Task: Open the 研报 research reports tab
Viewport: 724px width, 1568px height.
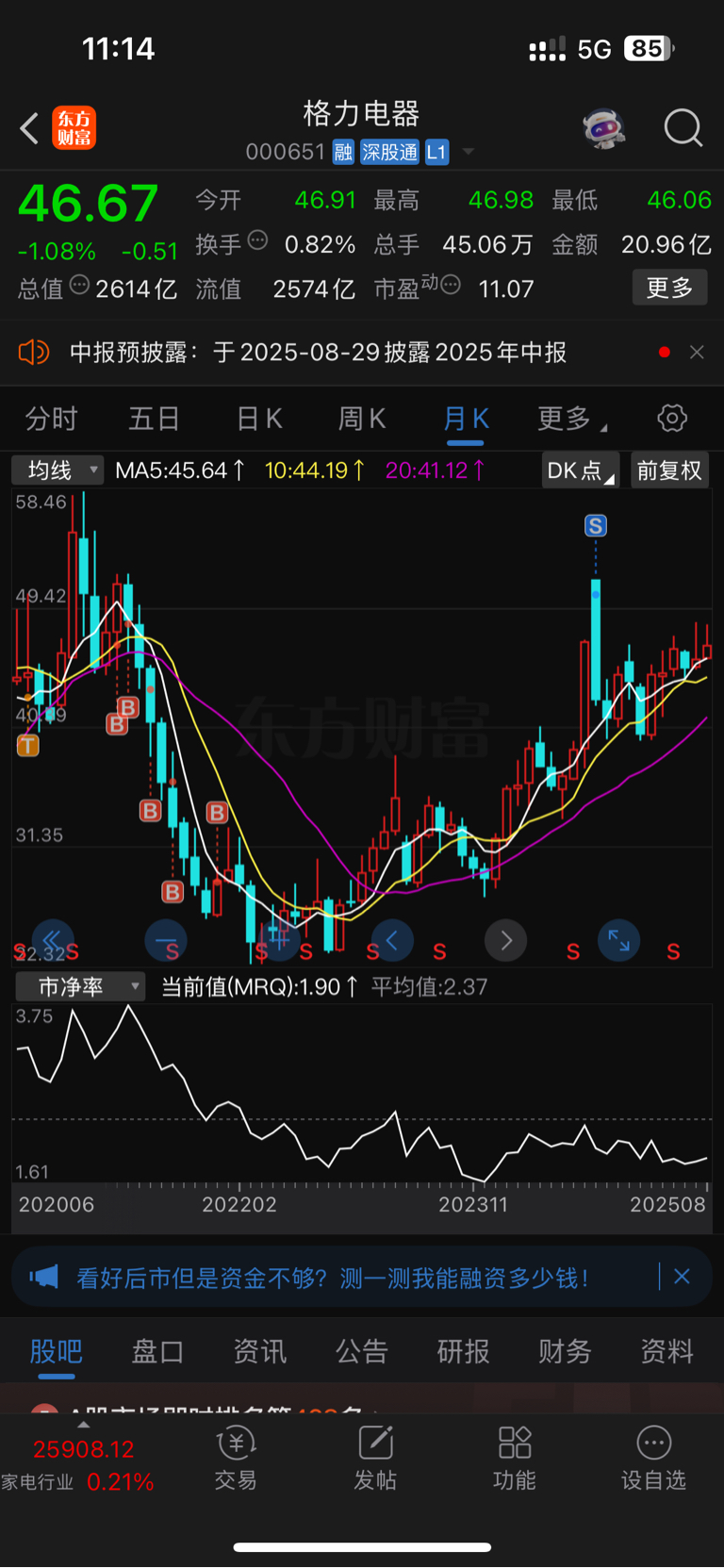Action: click(x=464, y=1351)
